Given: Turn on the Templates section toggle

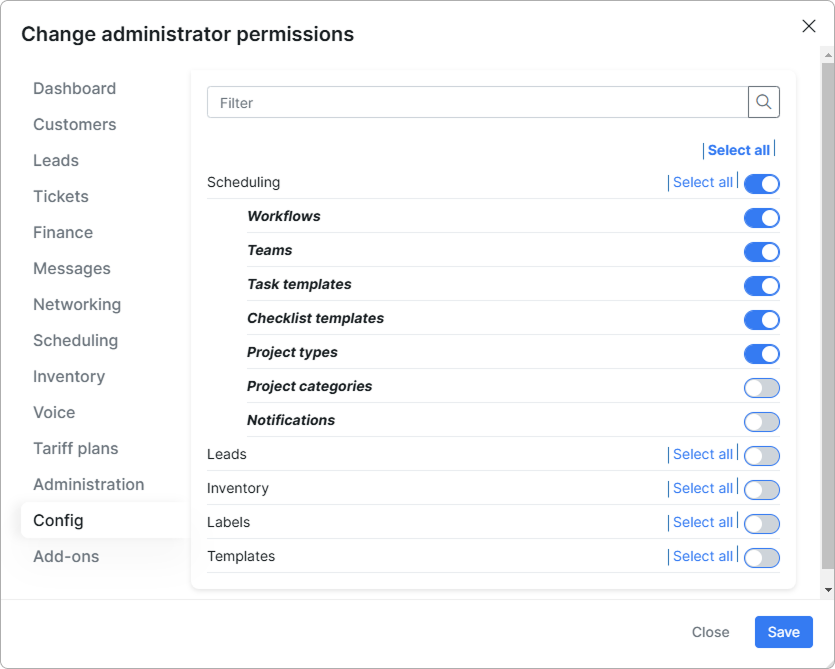Looking at the screenshot, I should click(762, 558).
